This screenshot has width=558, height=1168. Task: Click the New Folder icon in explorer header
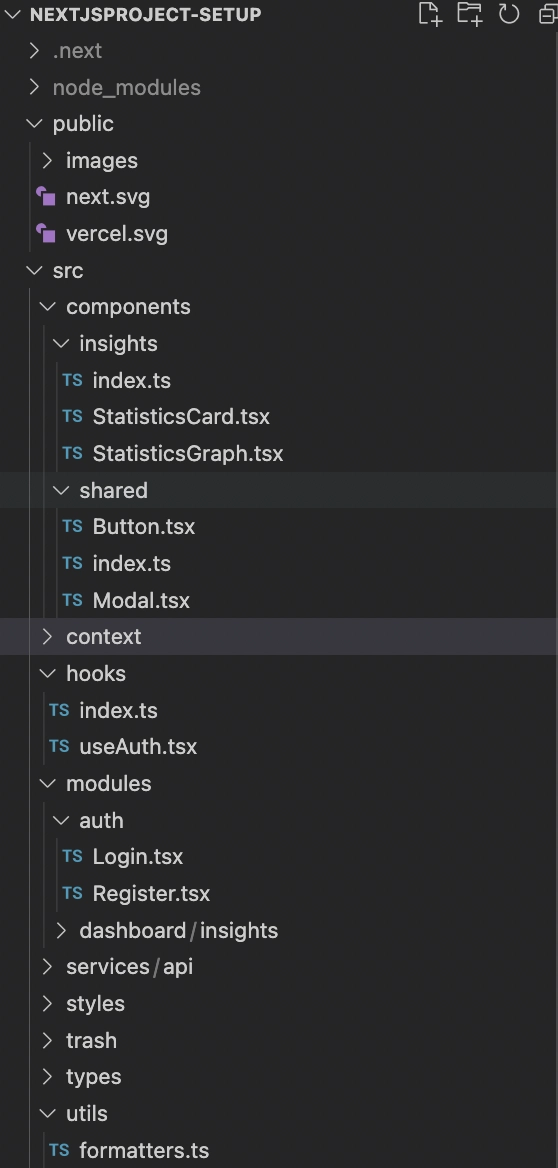469,14
